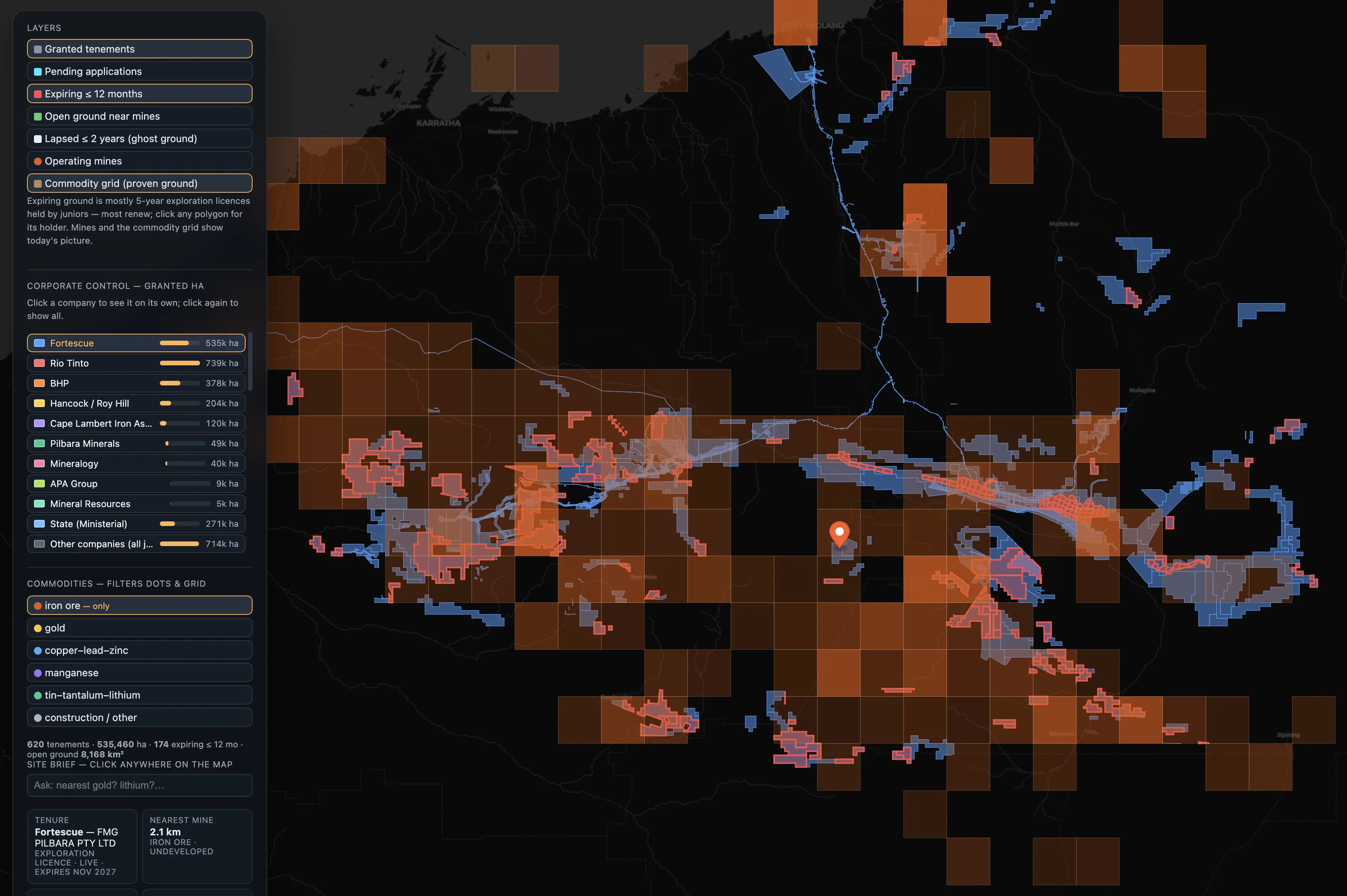The width and height of the screenshot is (1347, 896).
Task: Select construction / other commodity filter
Action: [x=139, y=718]
